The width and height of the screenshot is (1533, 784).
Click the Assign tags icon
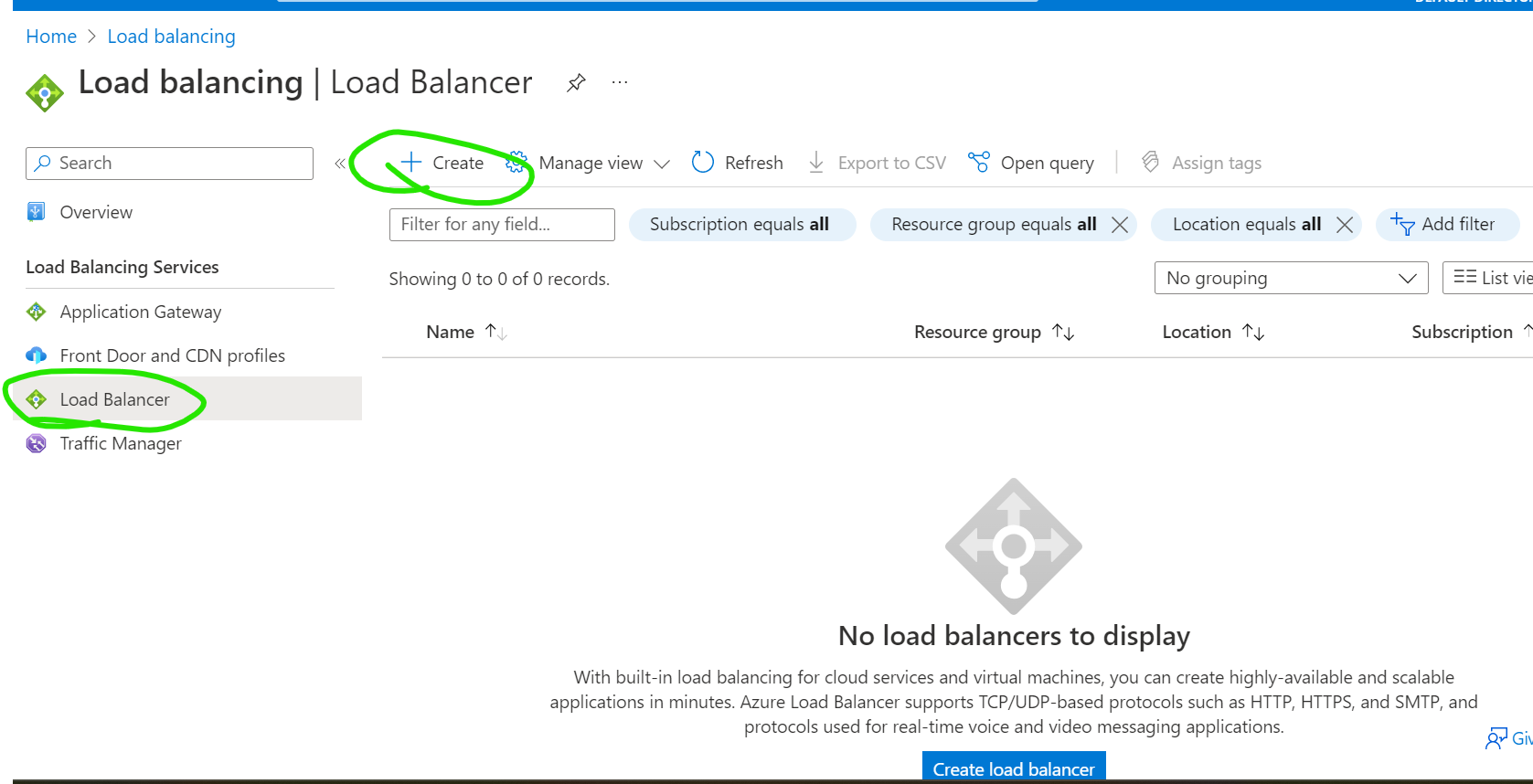tap(1151, 163)
